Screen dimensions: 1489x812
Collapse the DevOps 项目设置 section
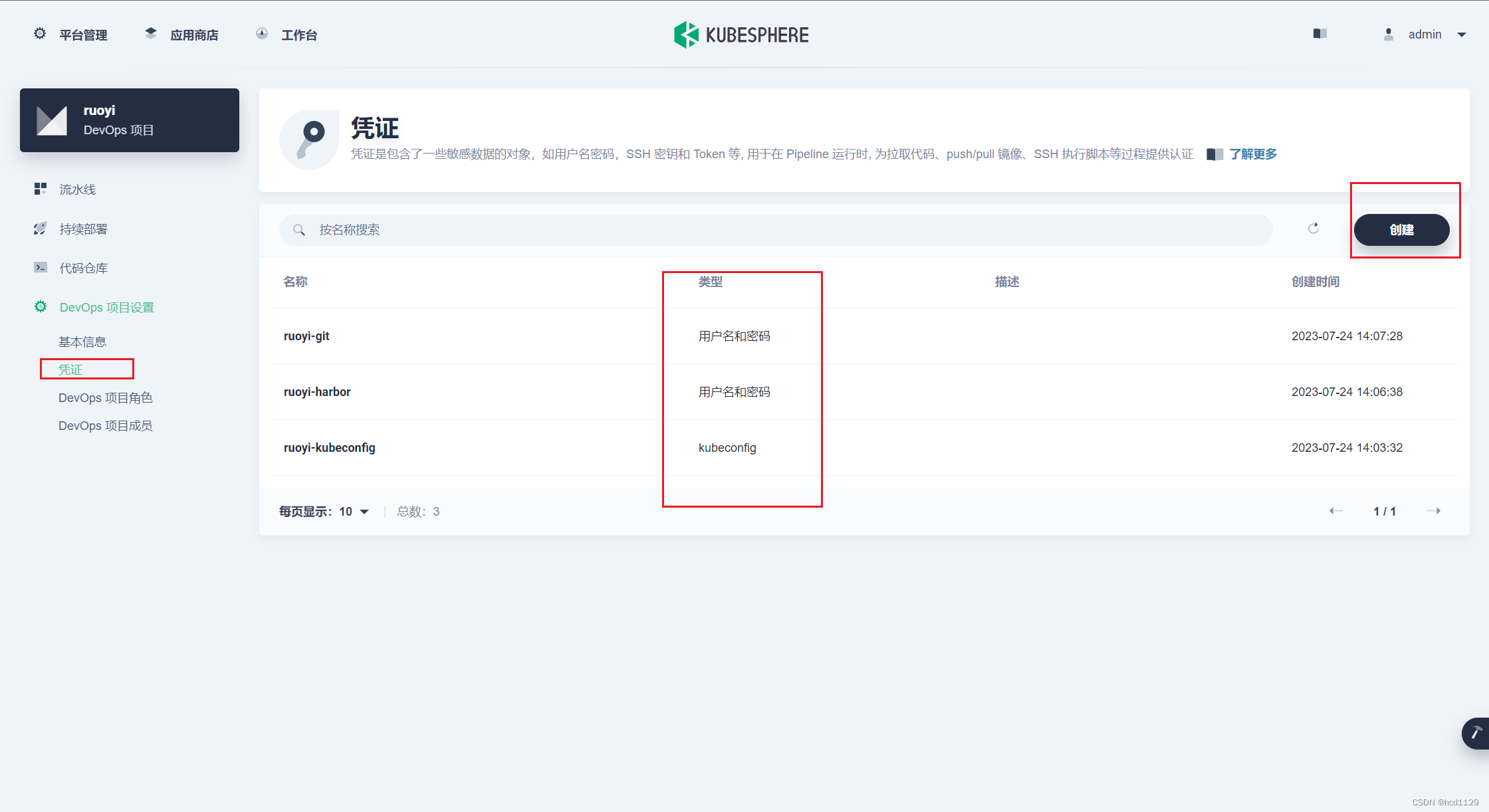106,307
